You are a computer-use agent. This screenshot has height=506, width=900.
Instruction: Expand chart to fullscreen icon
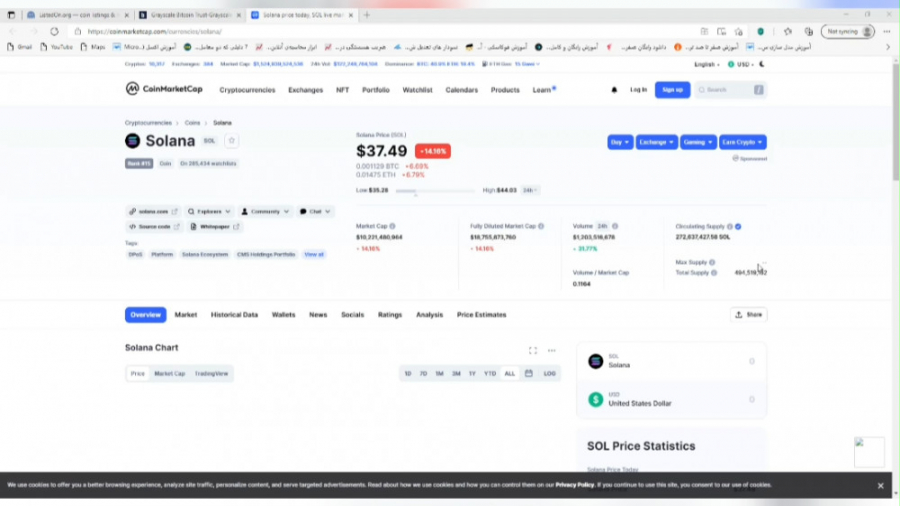point(533,351)
